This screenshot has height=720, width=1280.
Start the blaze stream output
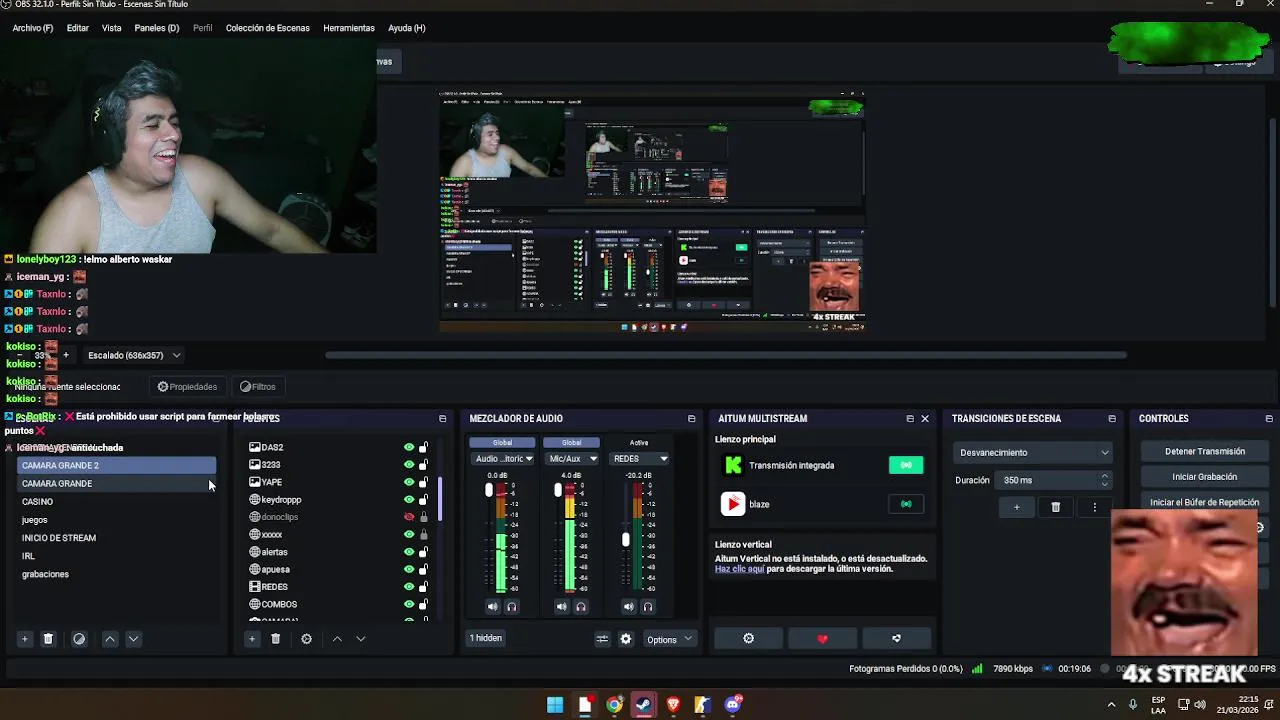pos(906,504)
